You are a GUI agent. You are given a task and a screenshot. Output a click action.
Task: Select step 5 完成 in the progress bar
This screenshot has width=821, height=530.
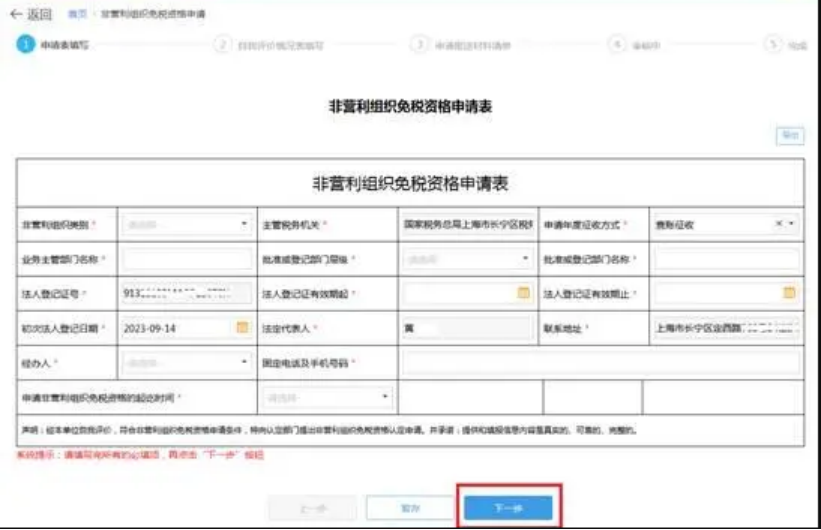click(x=785, y=46)
